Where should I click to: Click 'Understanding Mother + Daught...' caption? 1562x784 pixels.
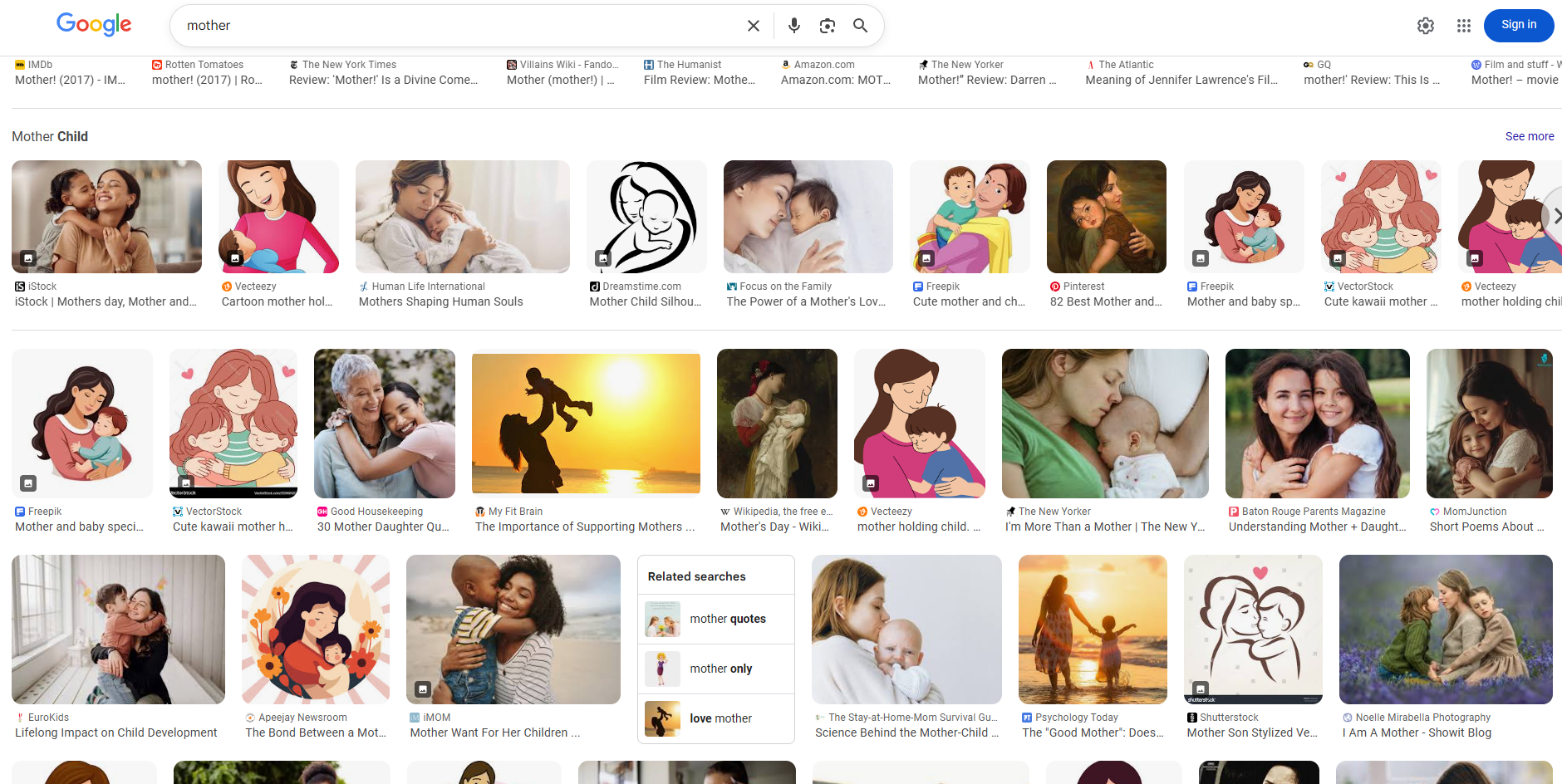click(x=1318, y=527)
